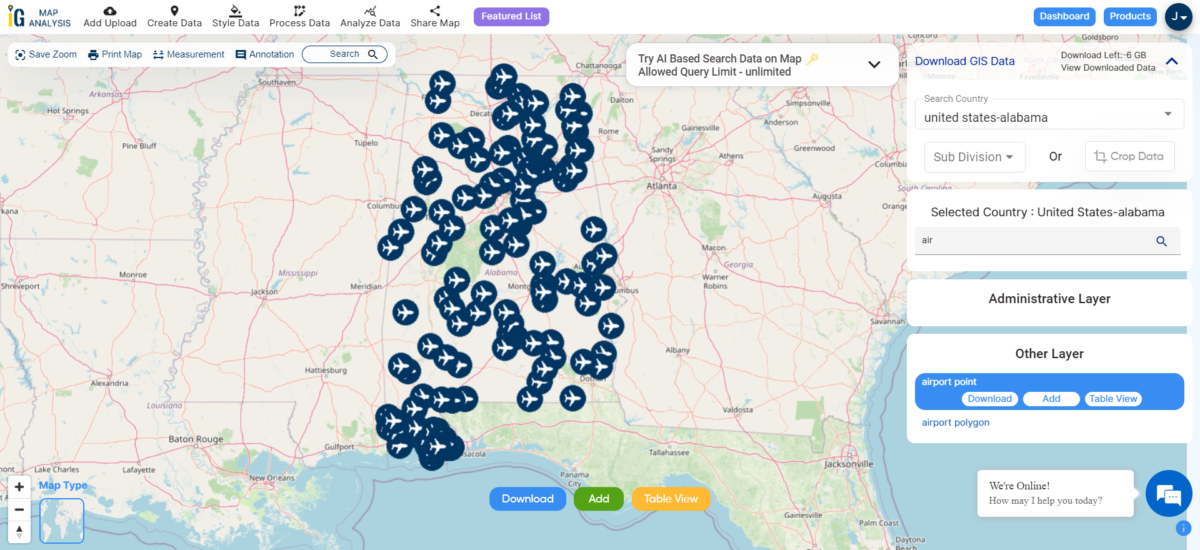The image size is (1200, 550).
Task: Open the live chat bubble
Action: coord(1167,494)
